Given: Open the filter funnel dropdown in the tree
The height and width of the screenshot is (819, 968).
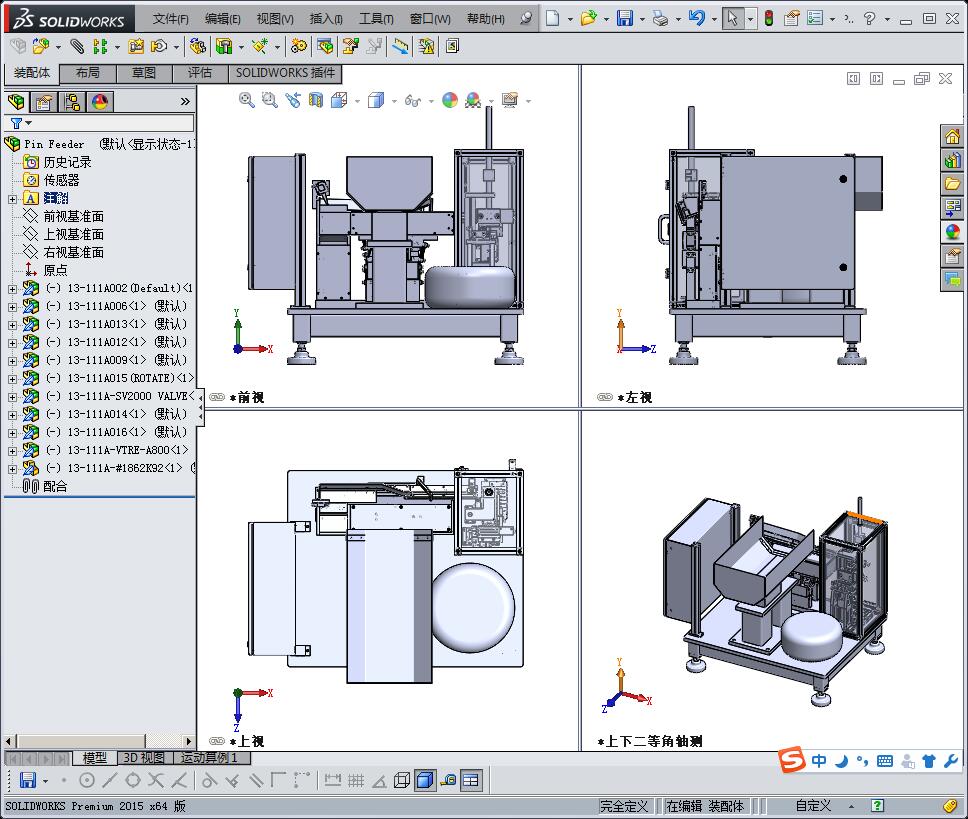Looking at the screenshot, I should (21, 123).
